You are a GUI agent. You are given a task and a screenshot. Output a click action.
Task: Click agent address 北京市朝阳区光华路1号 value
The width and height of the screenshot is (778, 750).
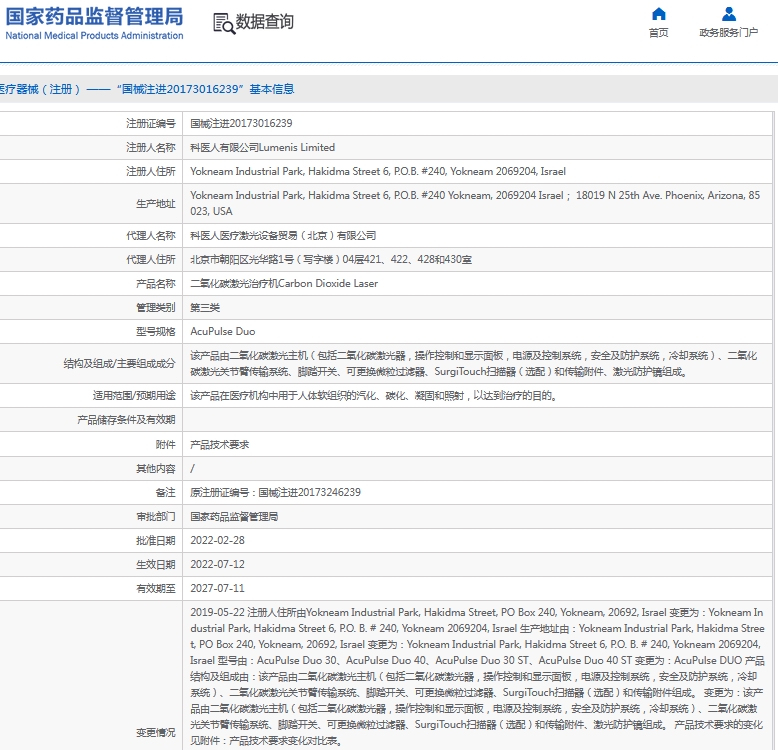coord(331,259)
